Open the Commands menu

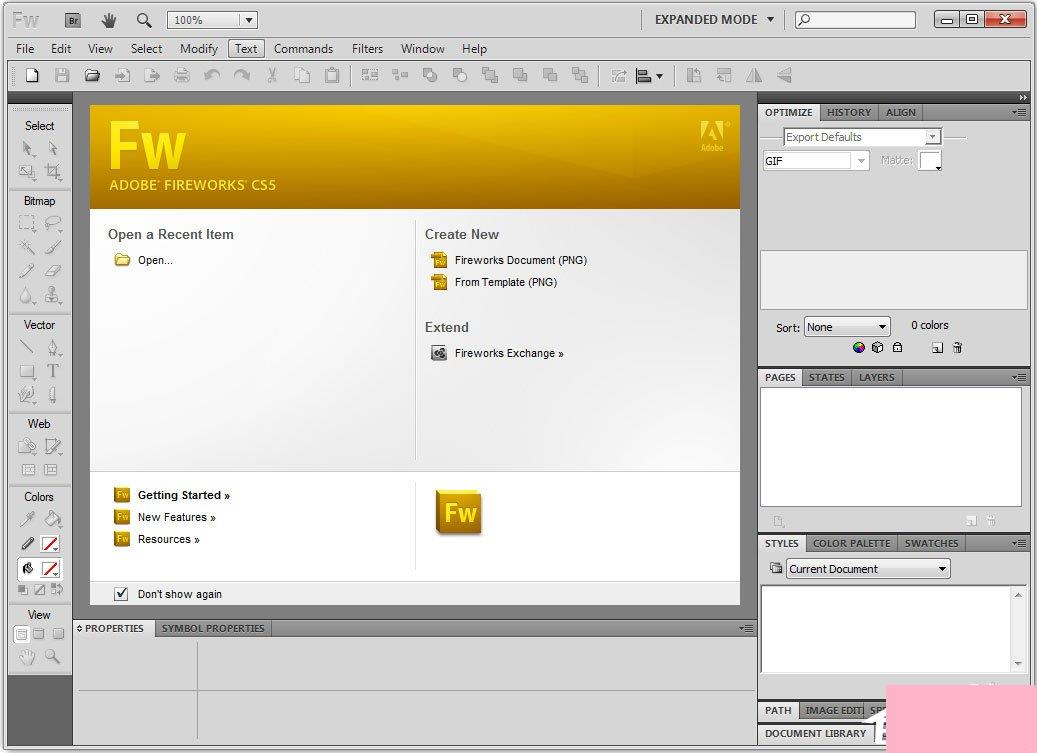(x=304, y=49)
